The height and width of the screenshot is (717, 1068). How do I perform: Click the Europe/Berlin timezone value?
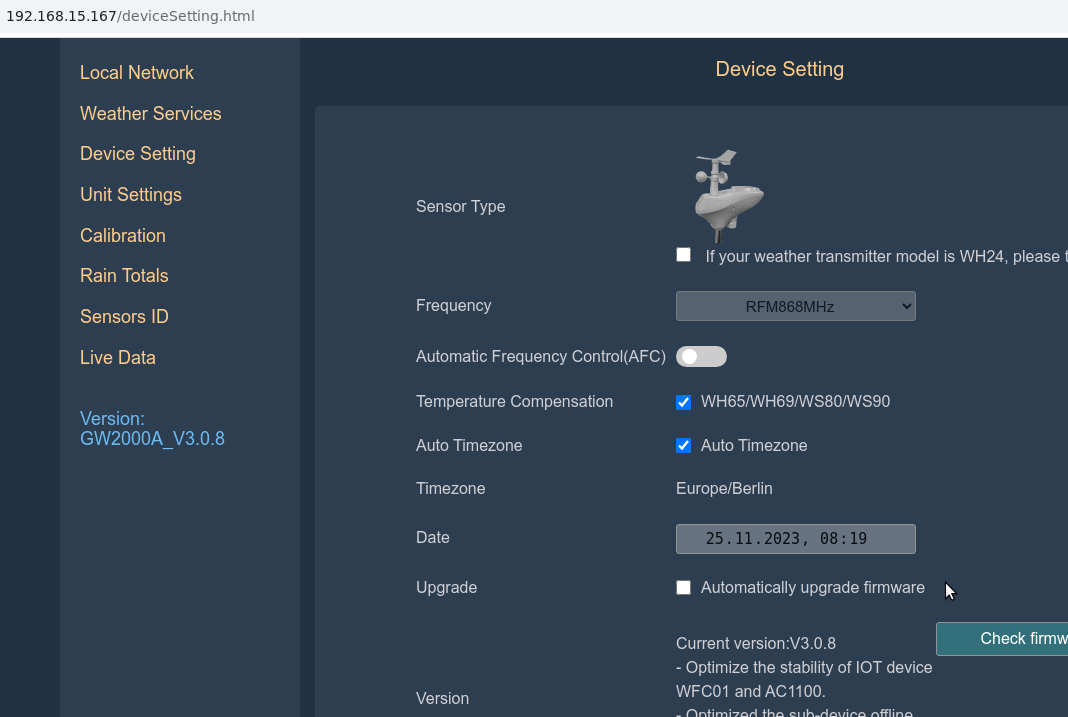tap(724, 489)
